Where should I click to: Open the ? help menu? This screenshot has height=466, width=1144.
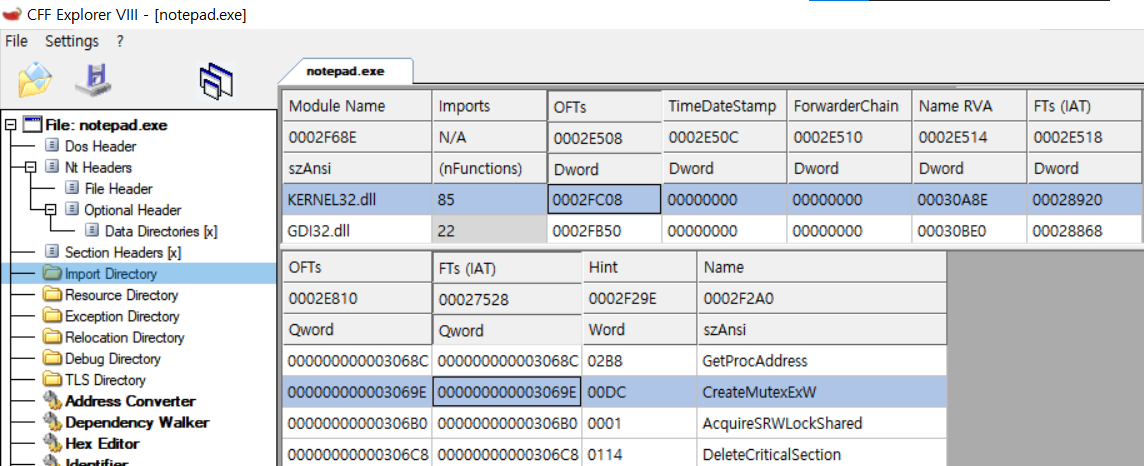click(120, 41)
